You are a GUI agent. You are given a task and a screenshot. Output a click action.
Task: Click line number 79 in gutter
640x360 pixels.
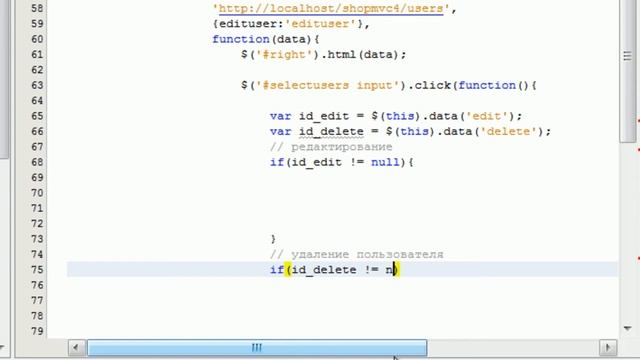[x=37, y=331]
